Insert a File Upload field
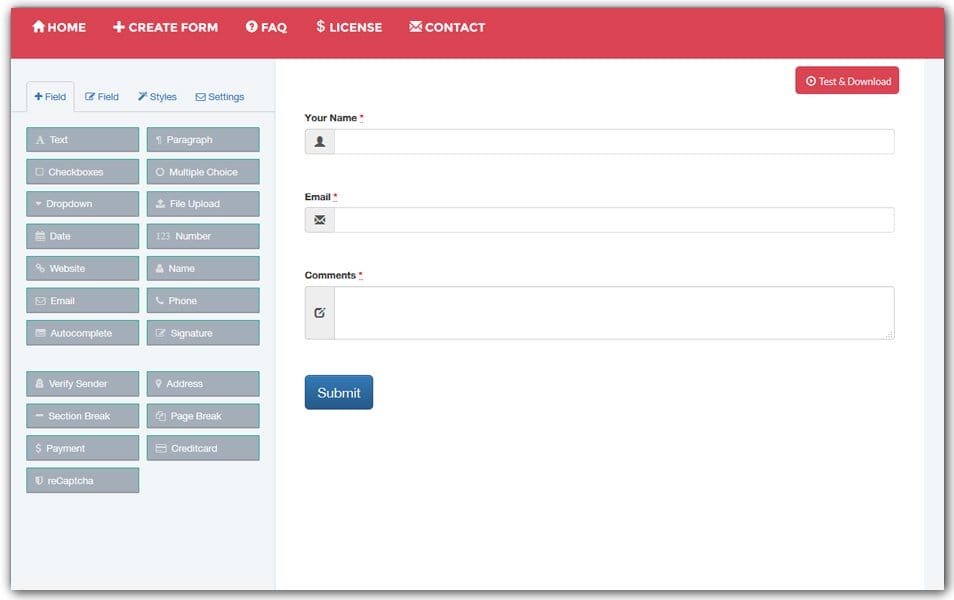This screenshot has height=600, width=954. [202, 204]
